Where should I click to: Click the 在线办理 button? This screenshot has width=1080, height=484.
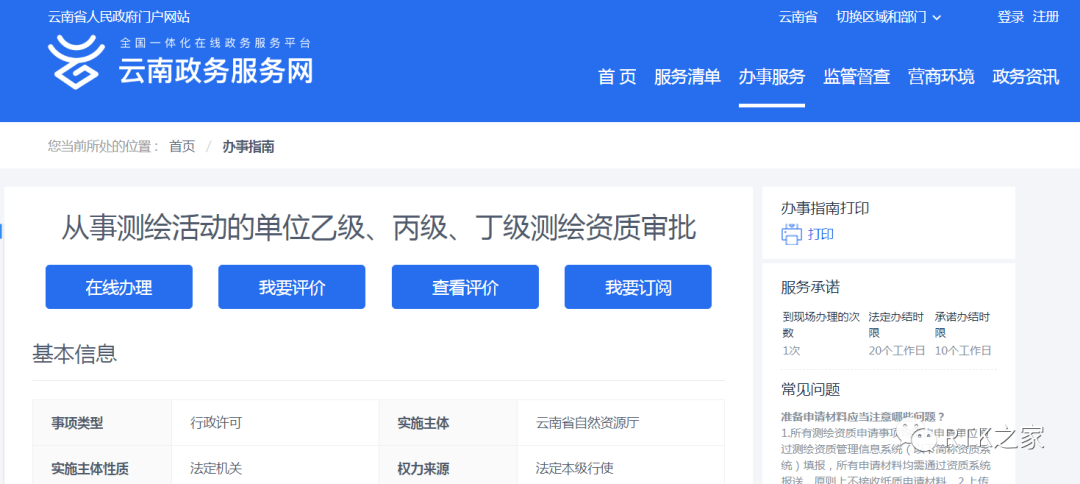[119, 287]
